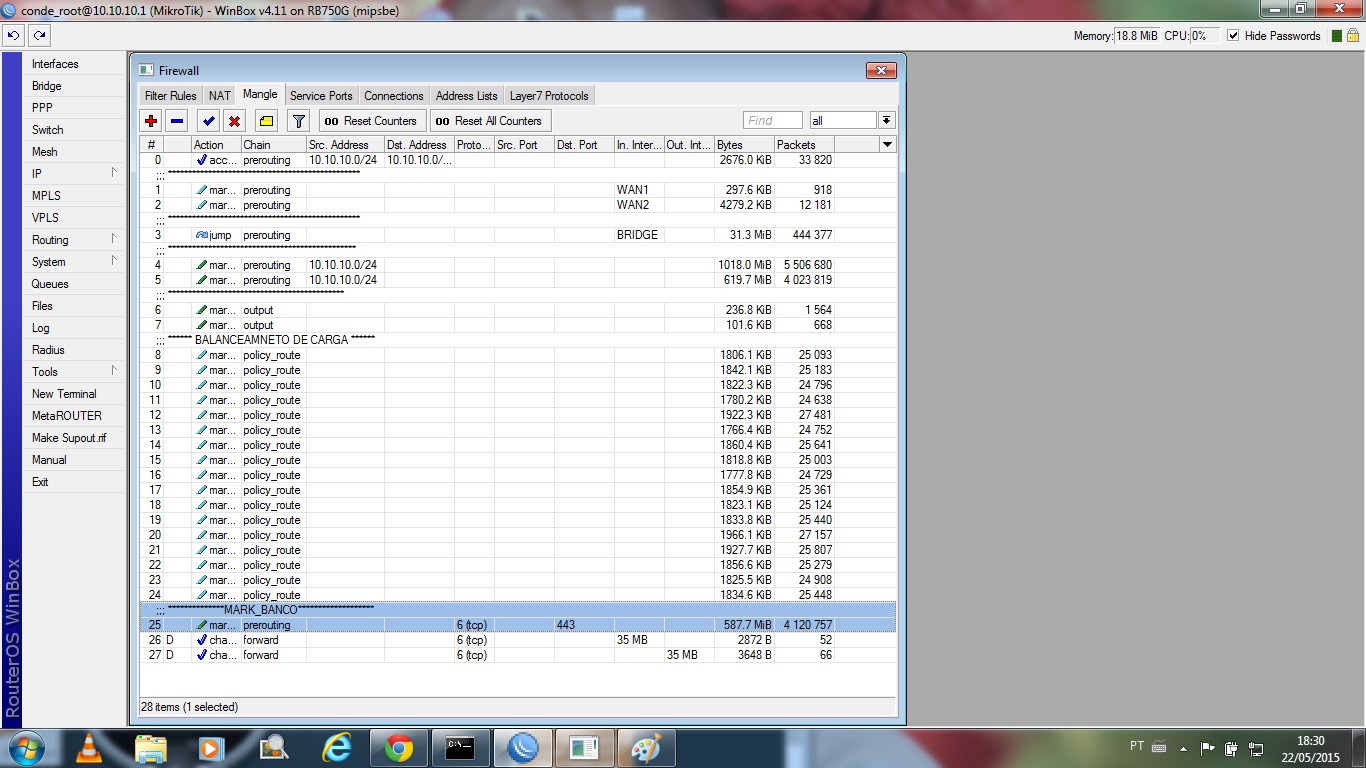Open Queues from the sidebar menu
Viewport: 1366px width, 768px height.
(x=75, y=284)
